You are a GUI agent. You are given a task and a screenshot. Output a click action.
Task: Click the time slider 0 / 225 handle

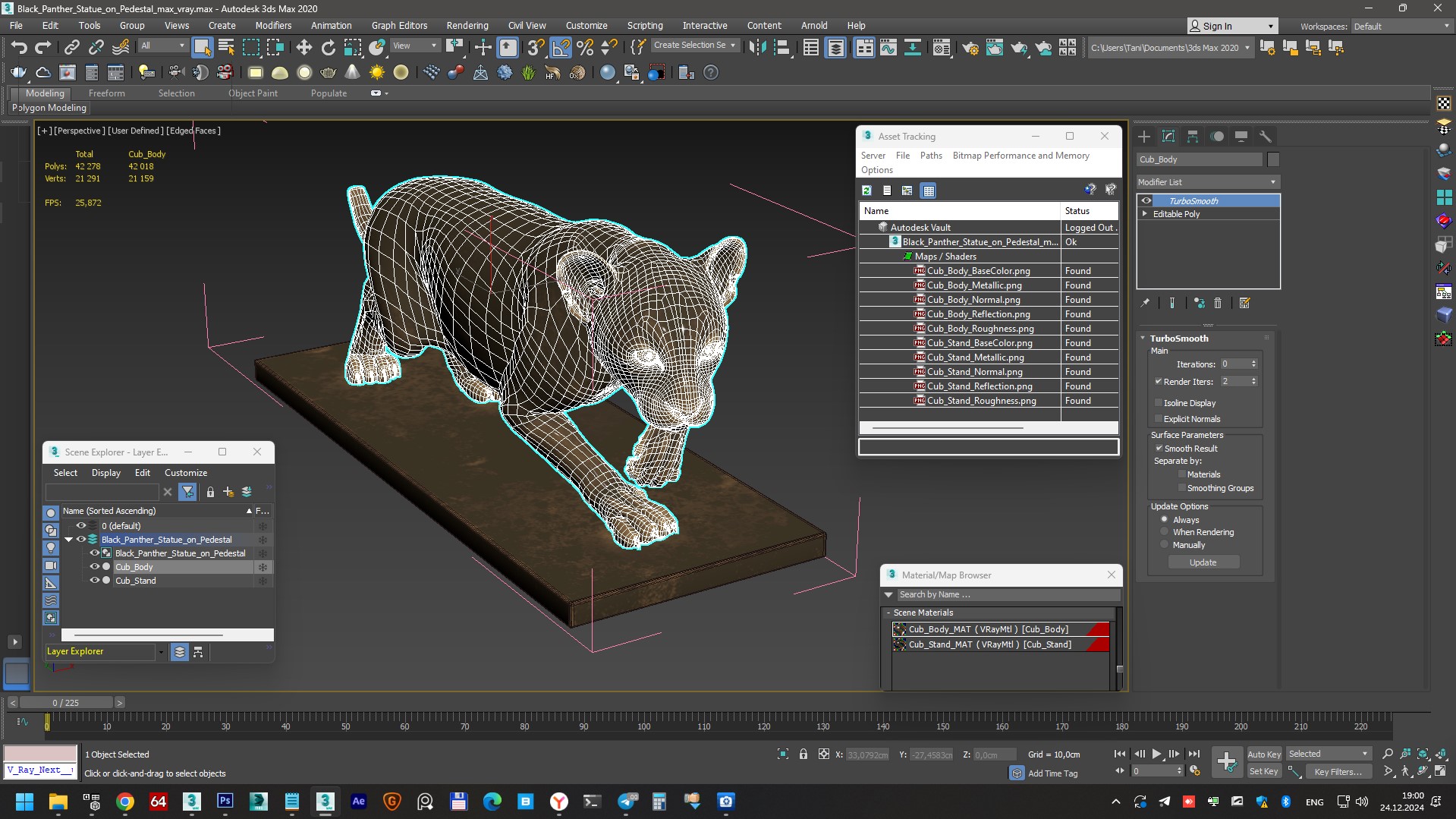[66, 703]
